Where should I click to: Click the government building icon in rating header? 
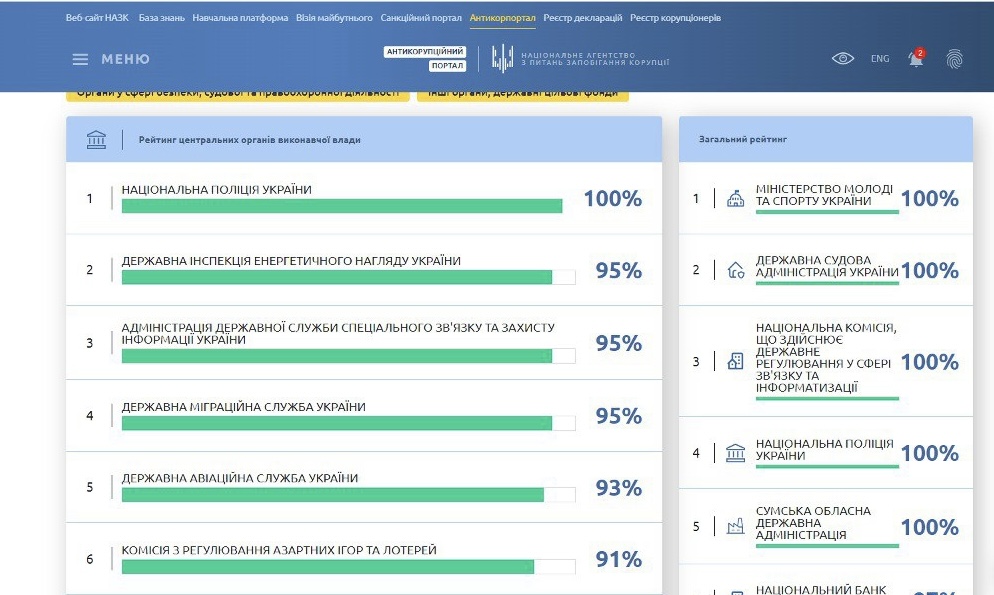(96, 139)
